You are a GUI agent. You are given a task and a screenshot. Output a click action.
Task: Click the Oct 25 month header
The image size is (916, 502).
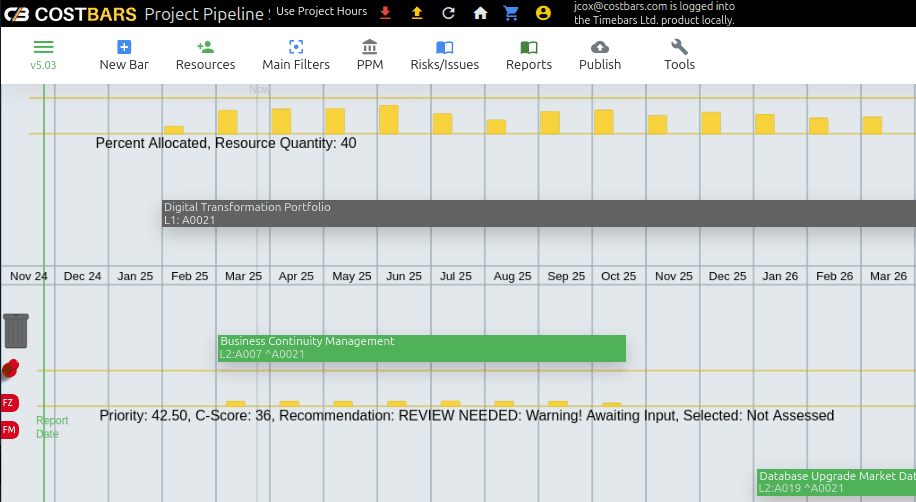click(x=619, y=276)
